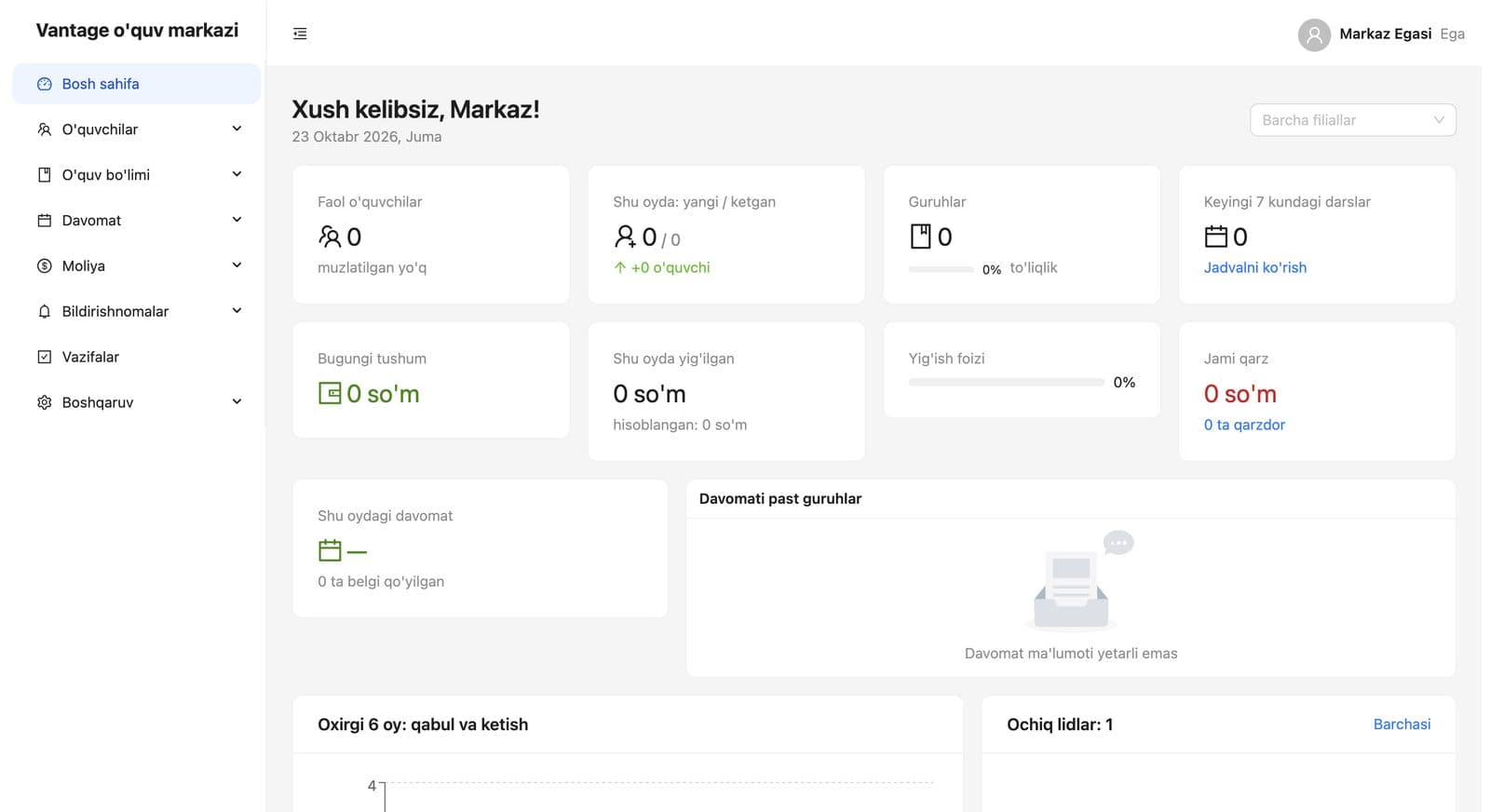Expand the Bildirishnomalar submenu chevron
This screenshot has height=812, width=1490.
pyautogui.click(x=237, y=311)
